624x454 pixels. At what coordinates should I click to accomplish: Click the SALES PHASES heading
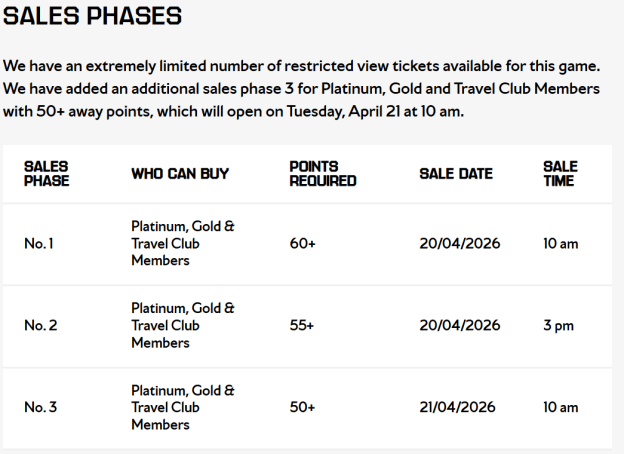93,16
